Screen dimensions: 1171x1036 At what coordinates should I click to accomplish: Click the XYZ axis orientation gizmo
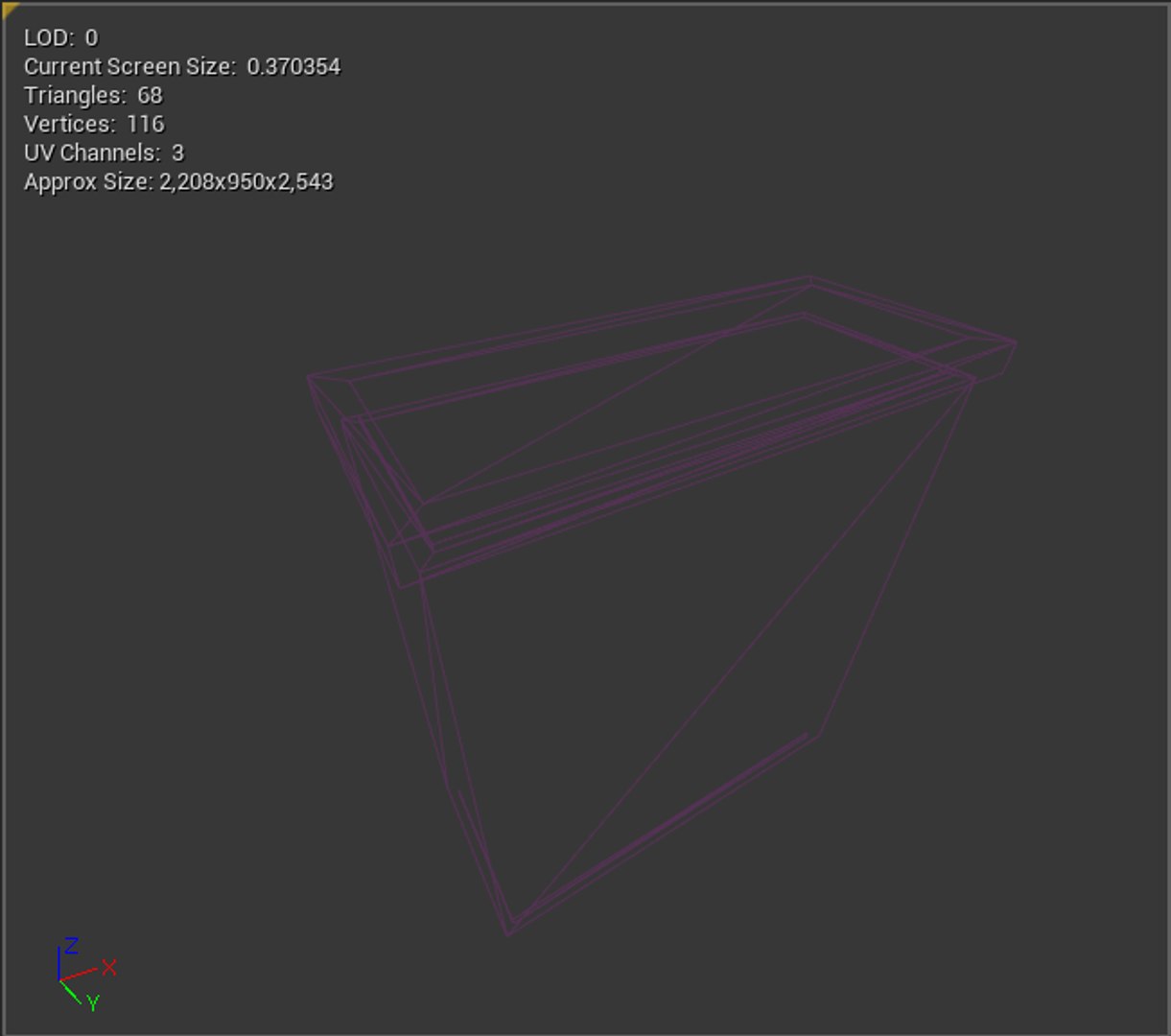[x=85, y=974]
